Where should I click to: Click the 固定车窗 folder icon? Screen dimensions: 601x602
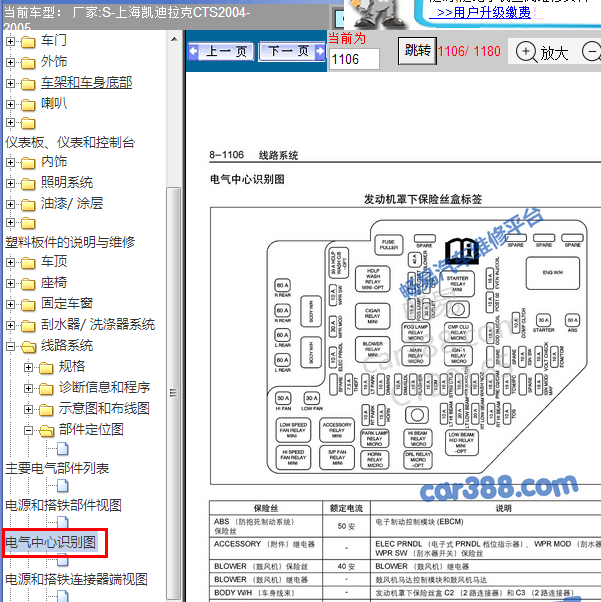click(x=28, y=304)
